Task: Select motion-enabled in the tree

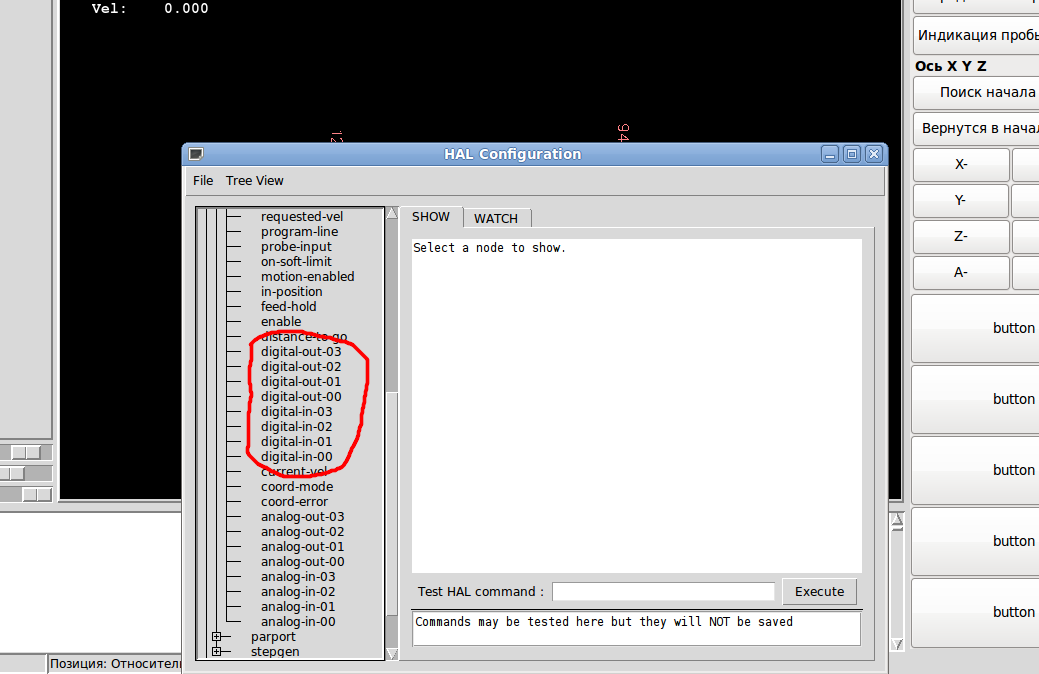Action: click(307, 276)
